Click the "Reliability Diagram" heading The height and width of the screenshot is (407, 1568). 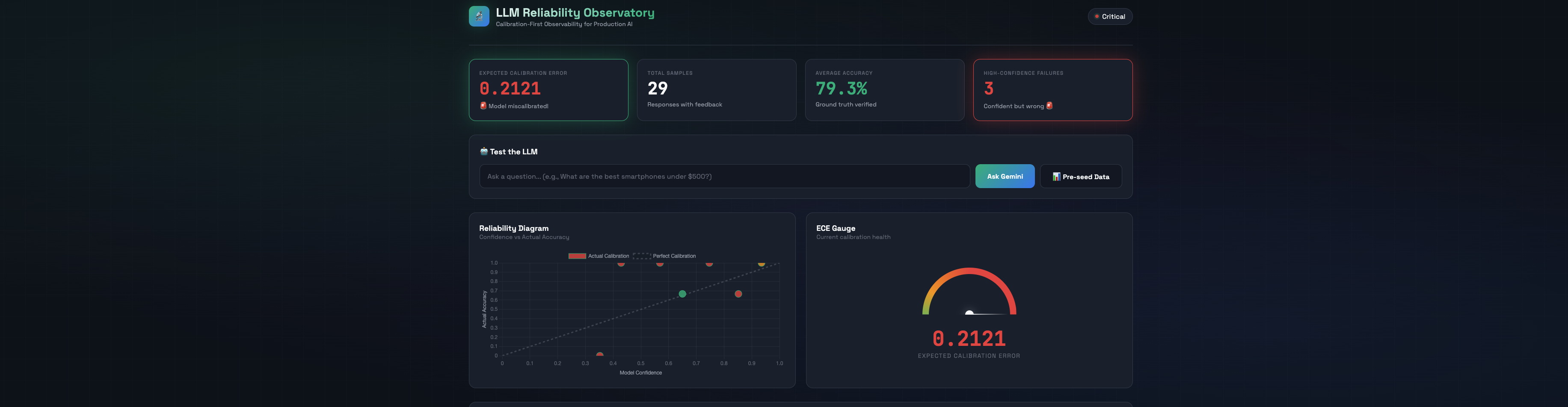click(514, 228)
